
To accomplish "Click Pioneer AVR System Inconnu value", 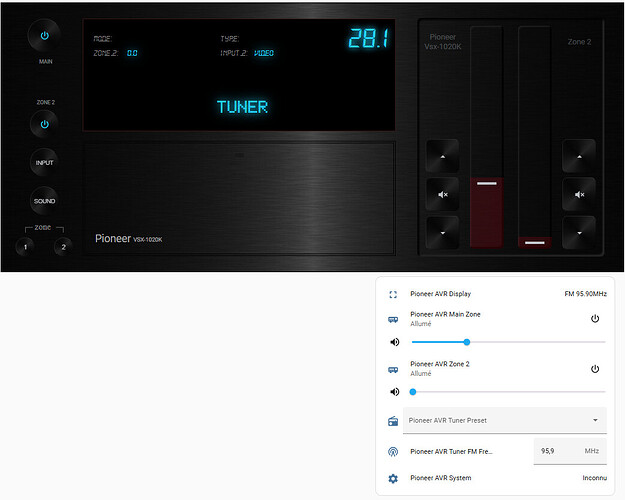I will coord(594,478).
